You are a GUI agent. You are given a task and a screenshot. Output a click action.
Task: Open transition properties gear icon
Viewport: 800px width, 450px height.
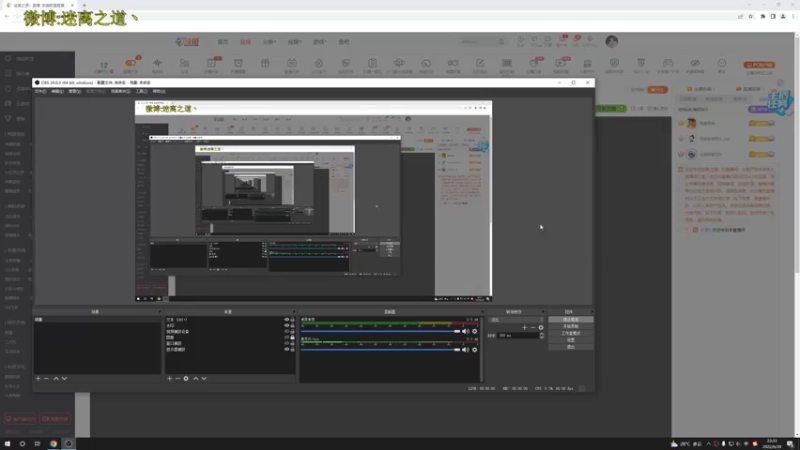(x=541, y=328)
